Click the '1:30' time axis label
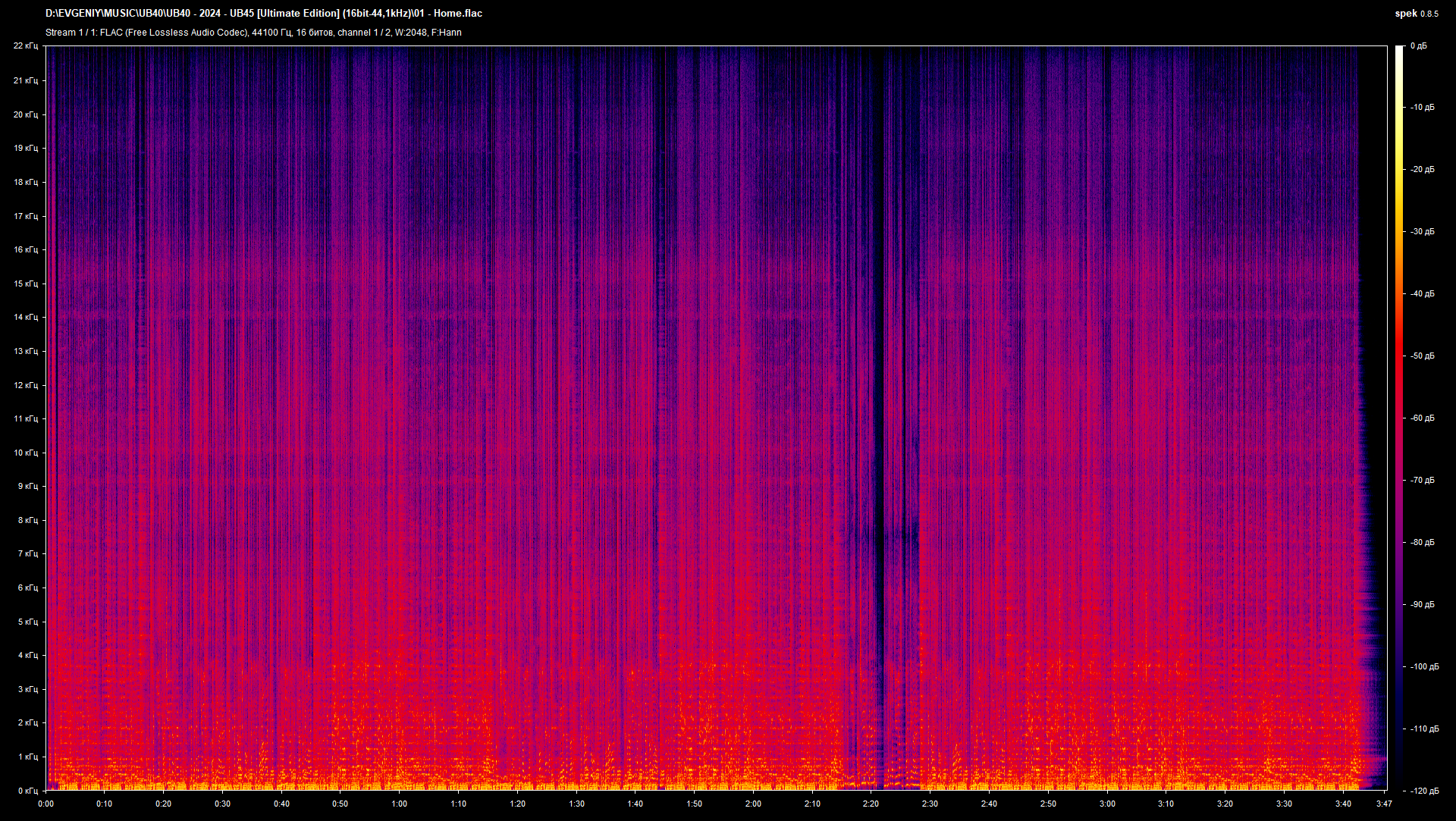 tap(576, 804)
